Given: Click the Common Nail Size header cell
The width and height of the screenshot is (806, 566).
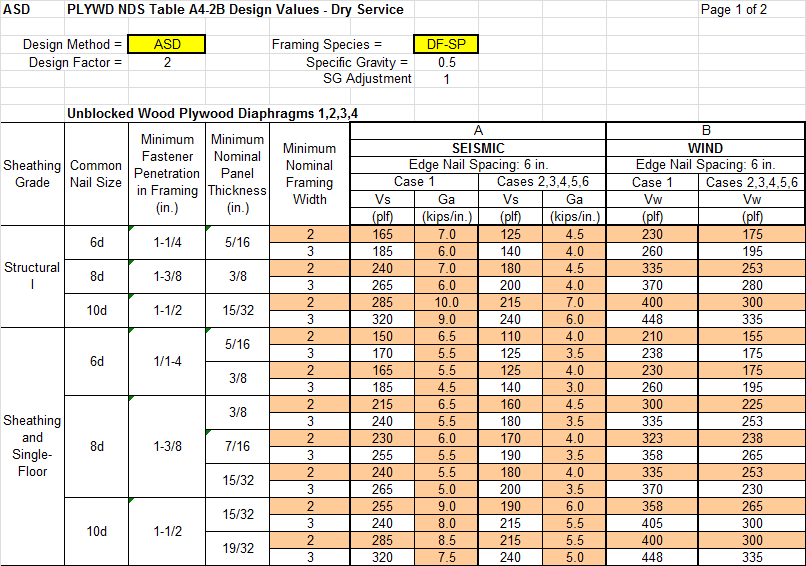Looking at the screenshot, I should tap(96, 174).
